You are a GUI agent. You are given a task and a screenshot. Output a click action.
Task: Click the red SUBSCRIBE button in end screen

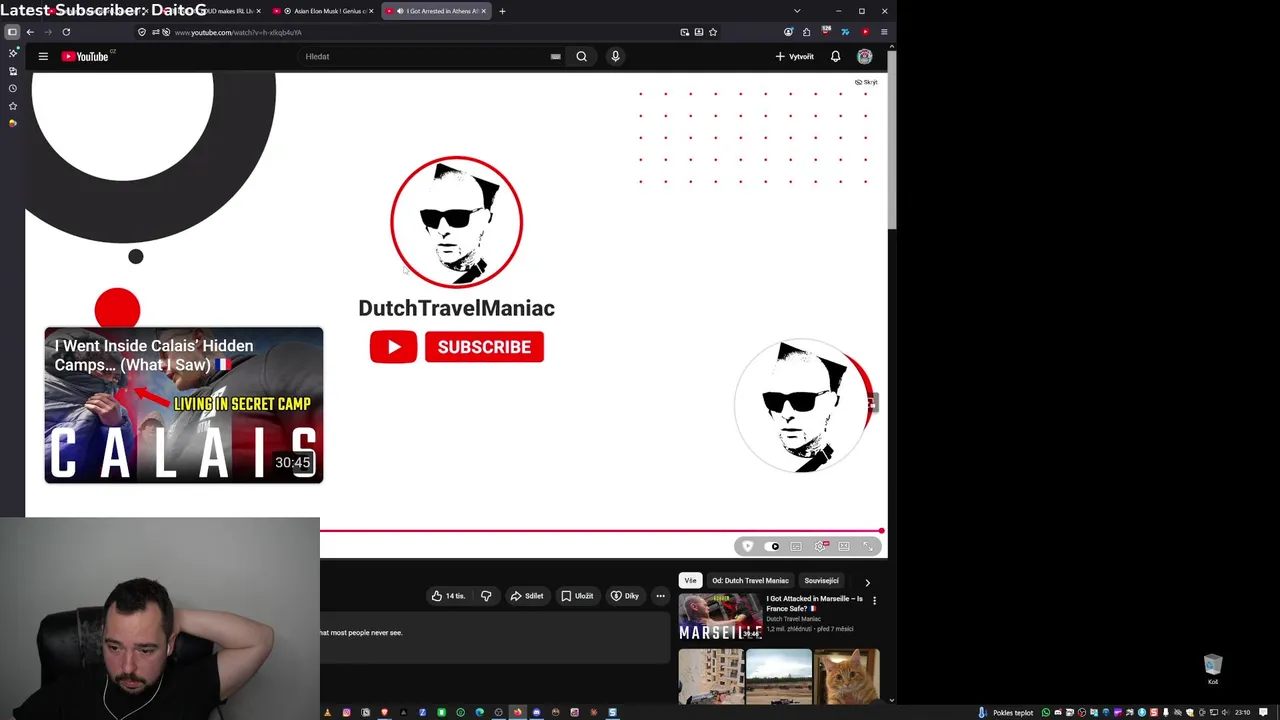tap(484, 347)
